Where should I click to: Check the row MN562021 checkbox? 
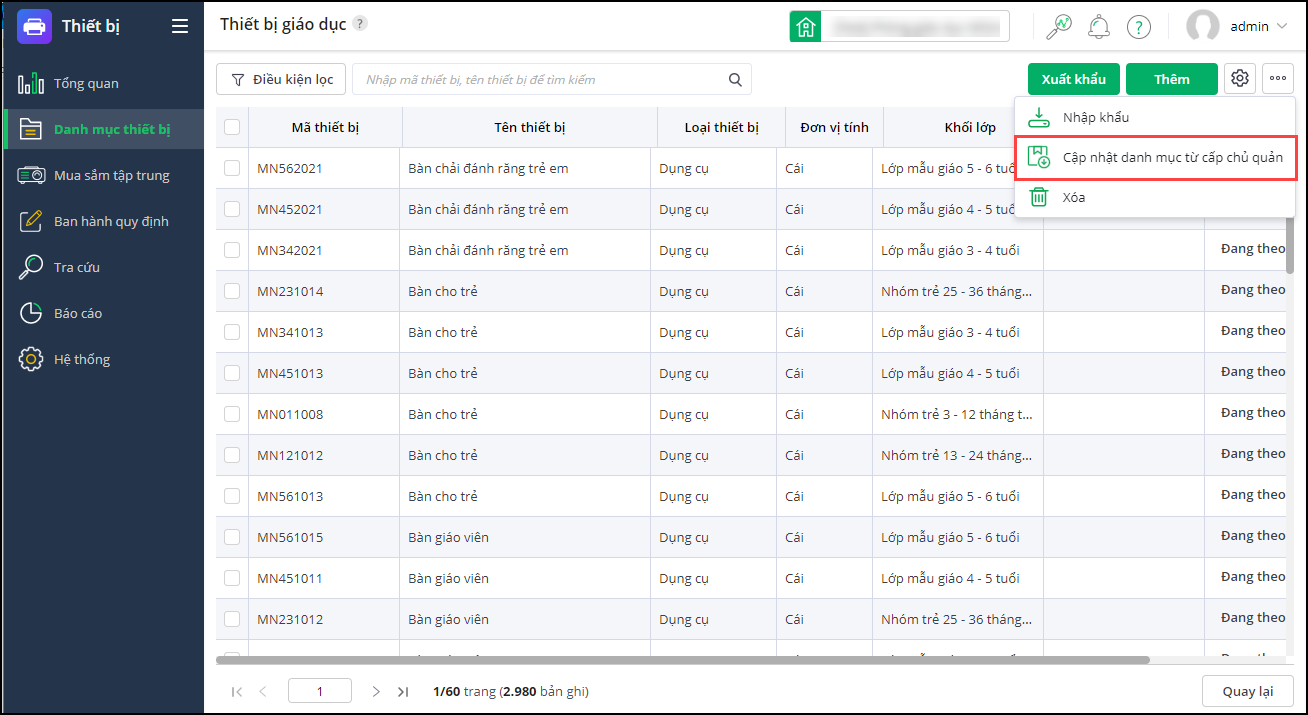coord(232,168)
